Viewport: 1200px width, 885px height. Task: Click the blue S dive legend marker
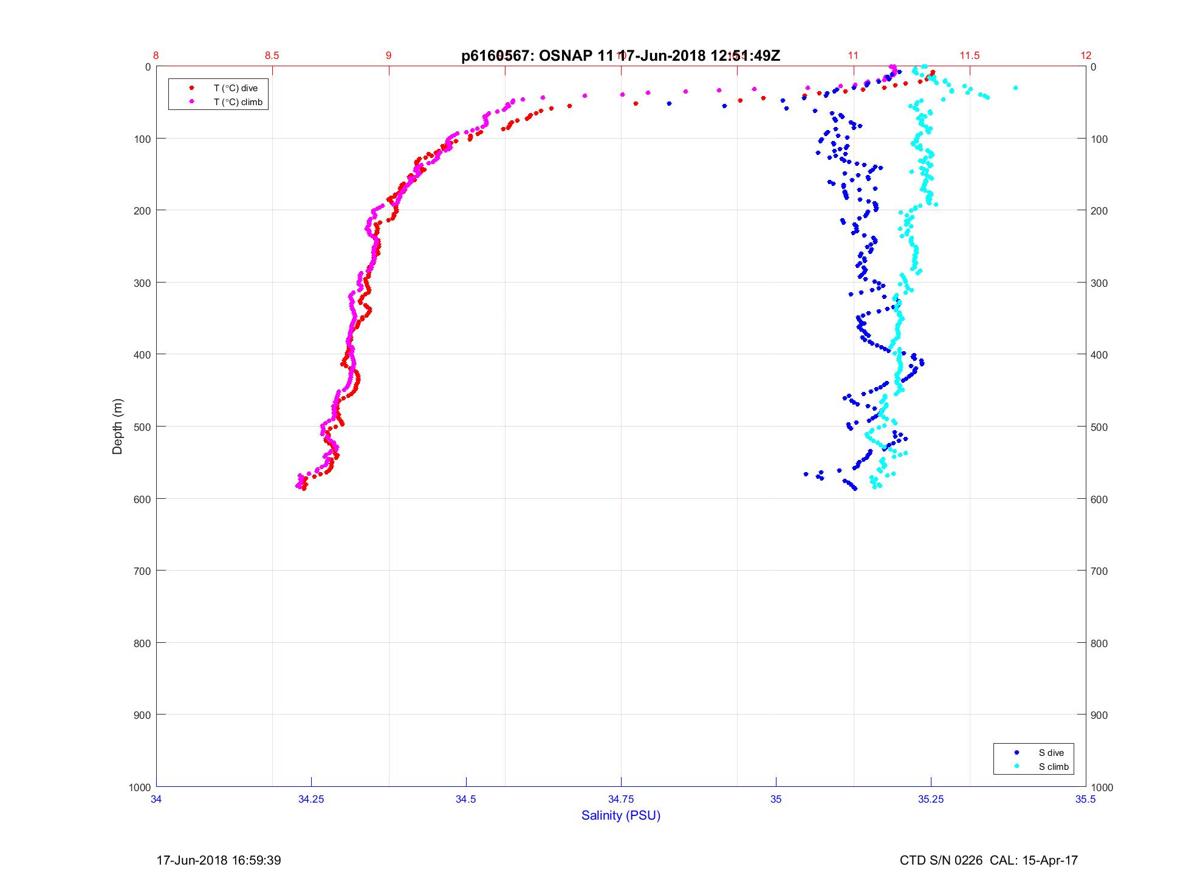[1016, 752]
